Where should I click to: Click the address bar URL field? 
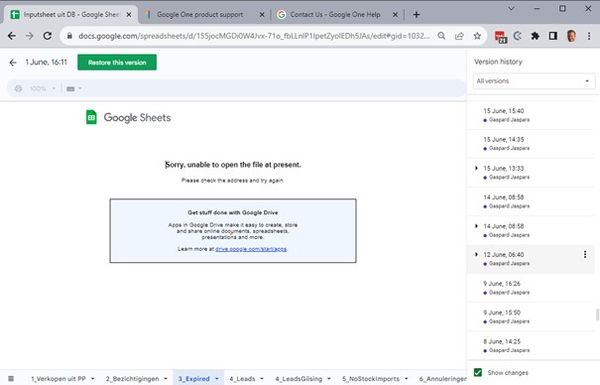pos(254,36)
